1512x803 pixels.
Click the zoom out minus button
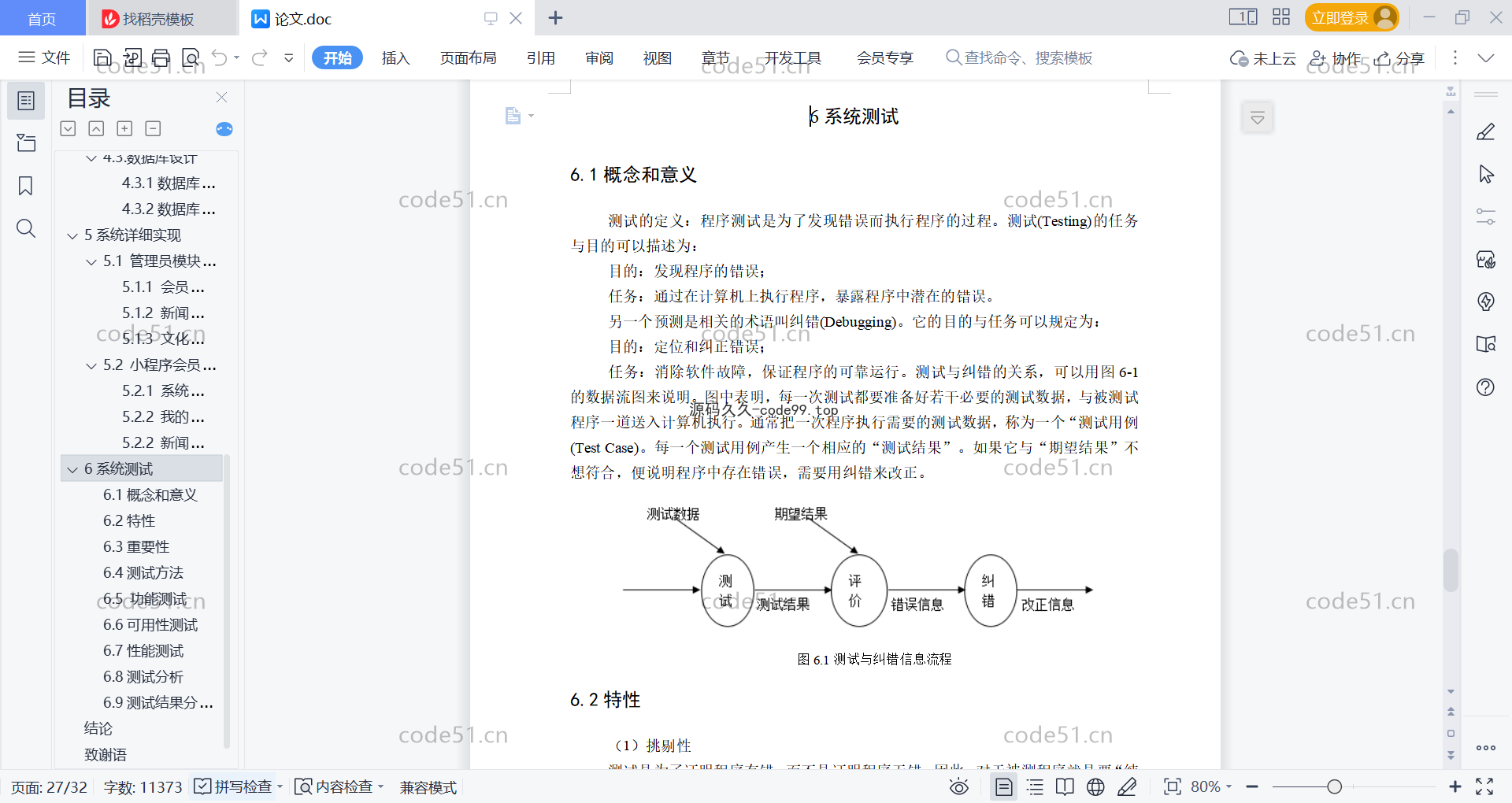coord(1252,786)
